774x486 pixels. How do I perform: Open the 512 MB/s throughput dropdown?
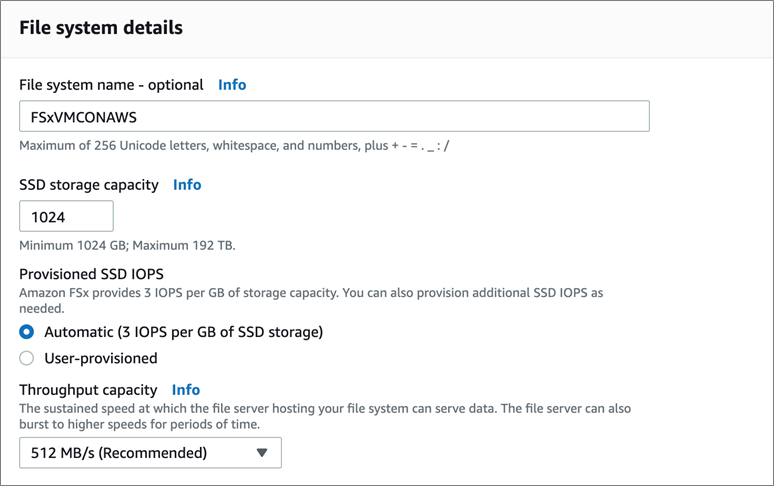pos(150,453)
